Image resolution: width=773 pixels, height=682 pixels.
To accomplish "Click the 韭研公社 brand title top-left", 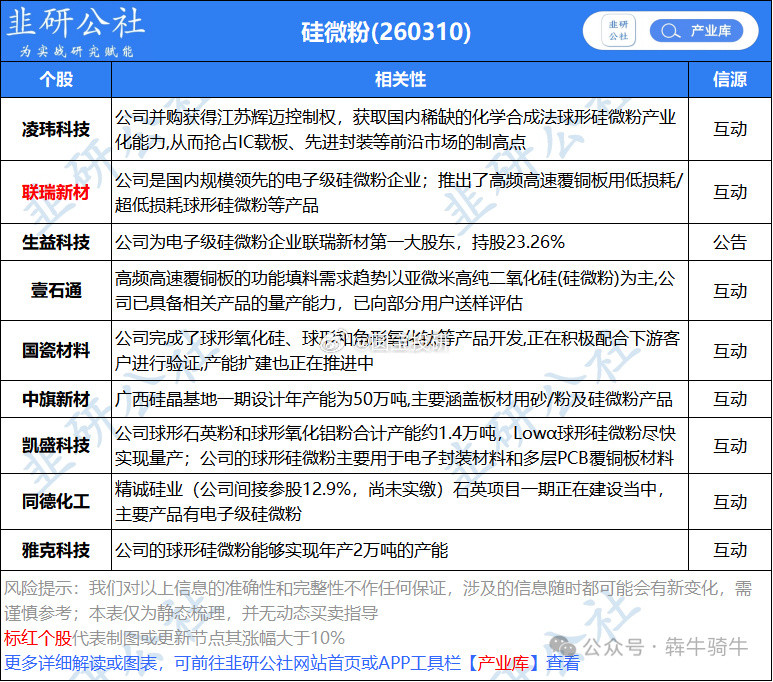I will click(x=75, y=23).
